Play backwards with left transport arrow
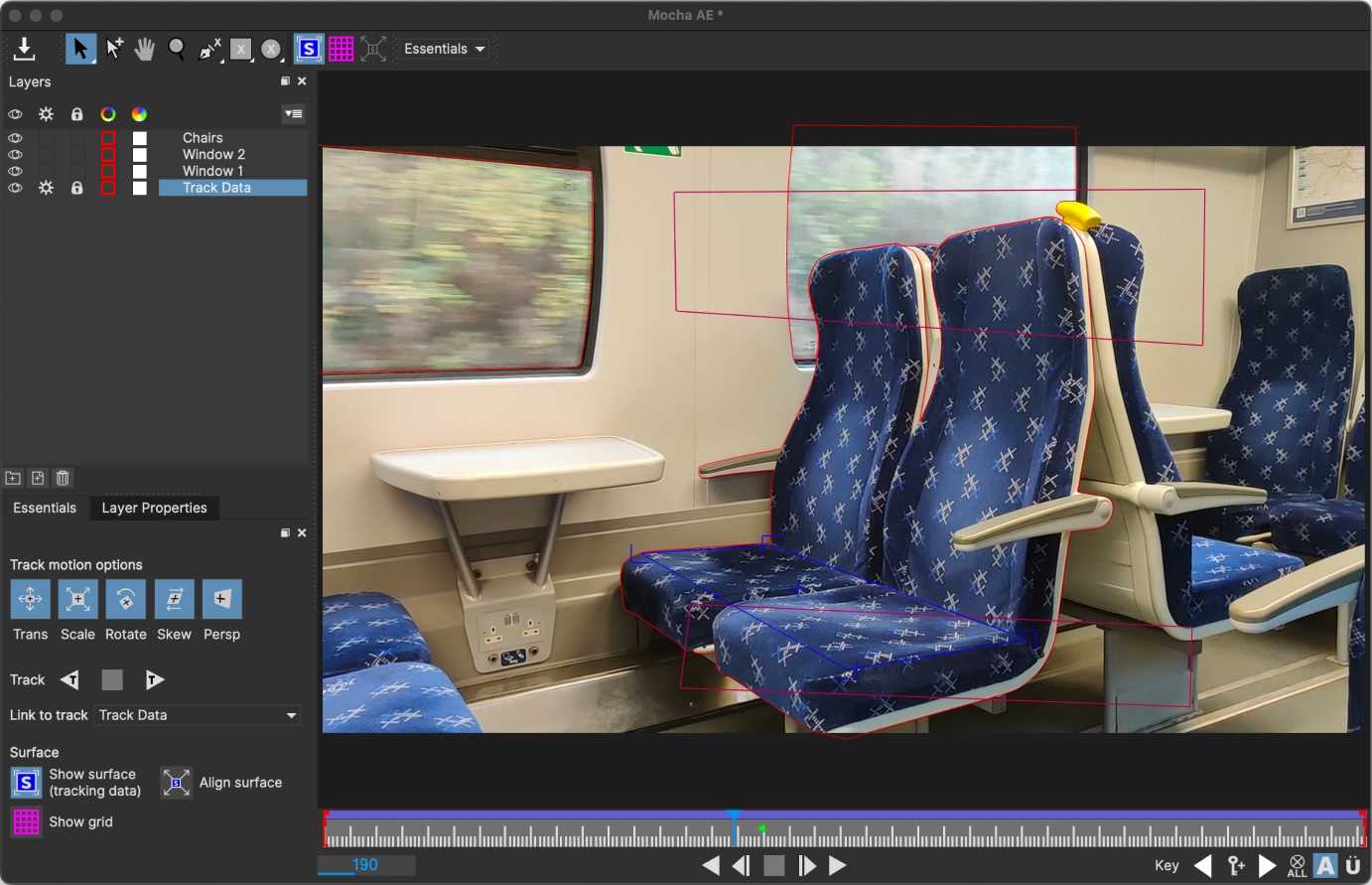This screenshot has height=885, width=1372. [x=711, y=866]
